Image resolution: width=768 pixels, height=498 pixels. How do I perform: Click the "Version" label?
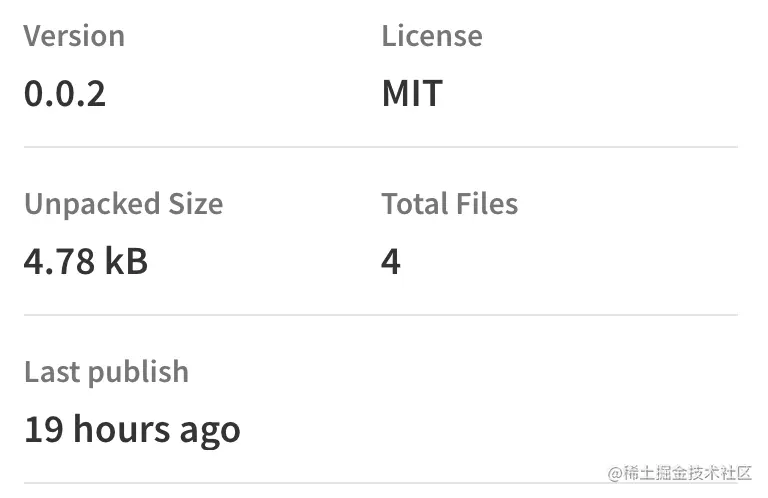[74, 36]
